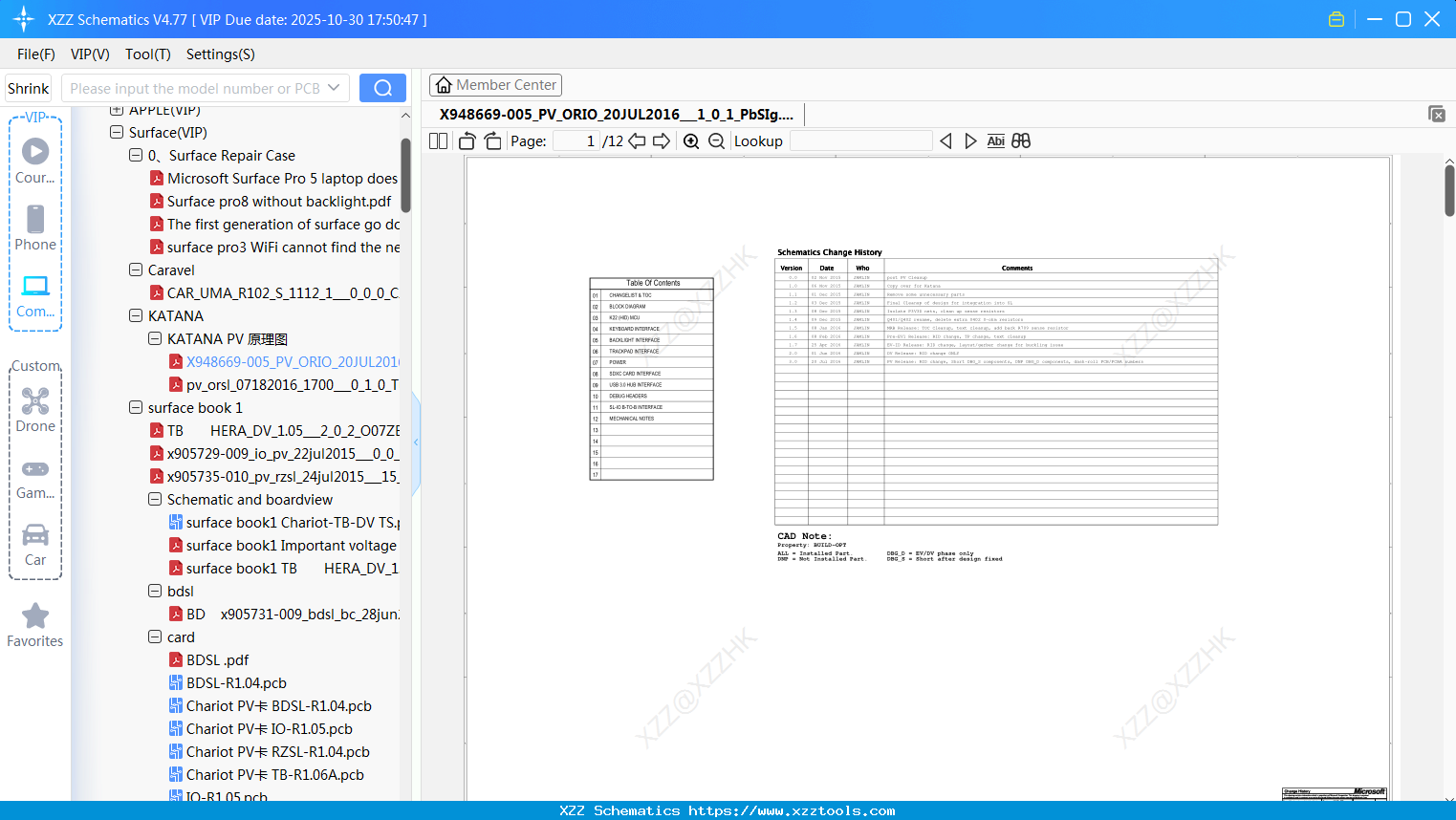Open Computer sidebar category
The height and width of the screenshot is (820, 1456).
pos(35,295)
